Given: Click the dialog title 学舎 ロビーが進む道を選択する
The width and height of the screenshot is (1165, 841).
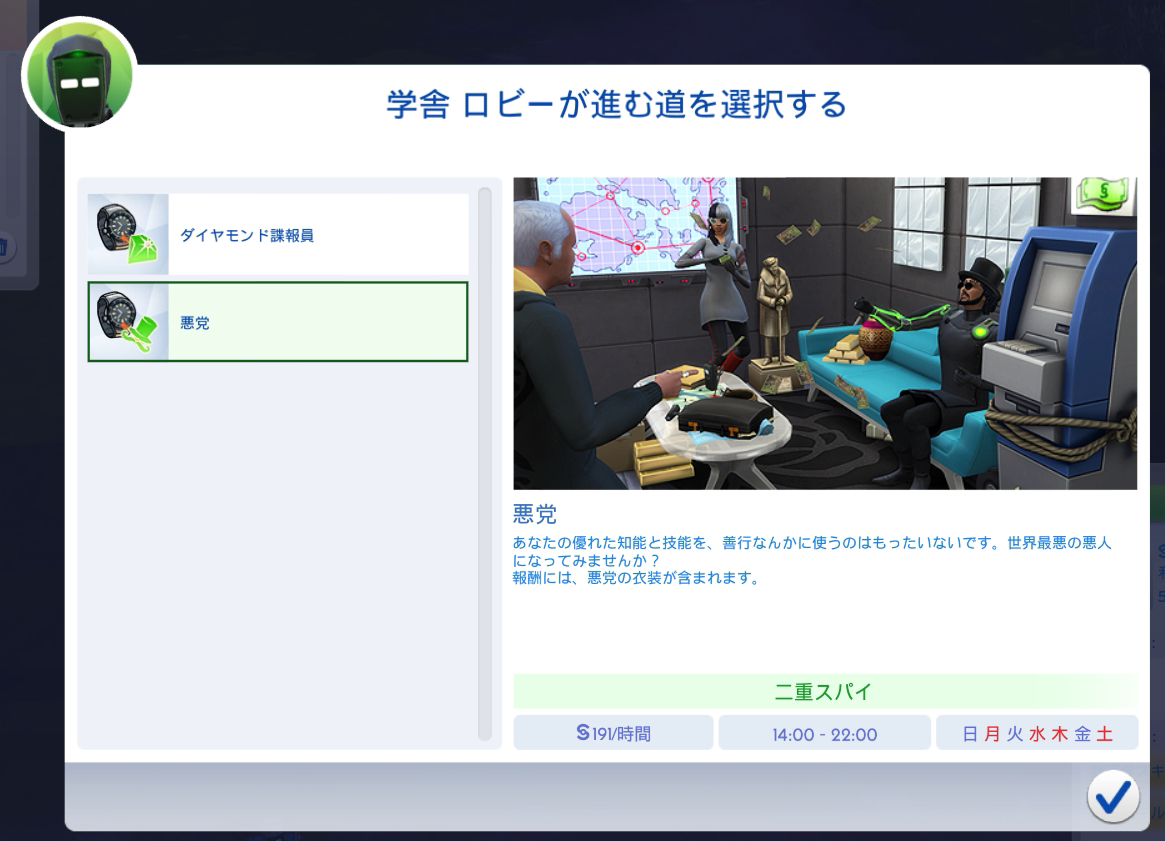Looking at the screenshot, I should coord(617,104).
